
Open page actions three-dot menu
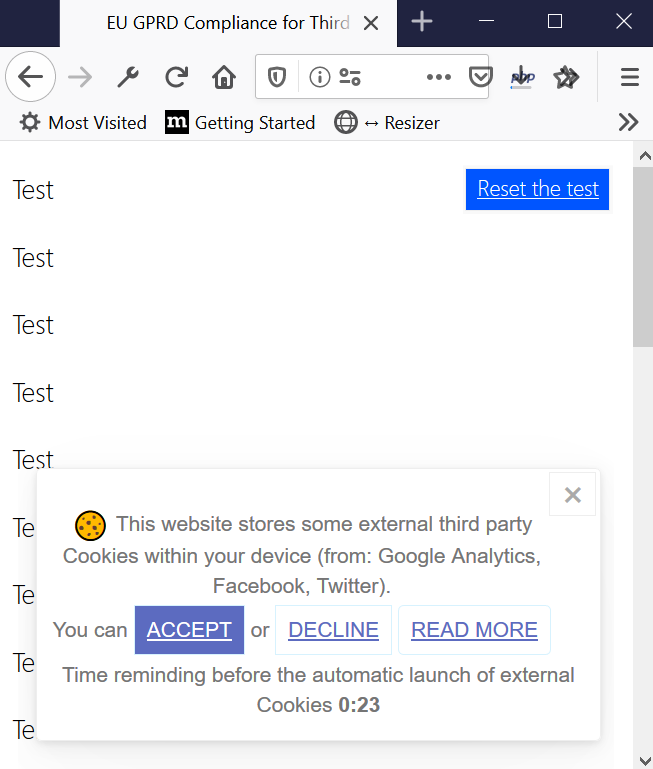(x=439, y=77)
